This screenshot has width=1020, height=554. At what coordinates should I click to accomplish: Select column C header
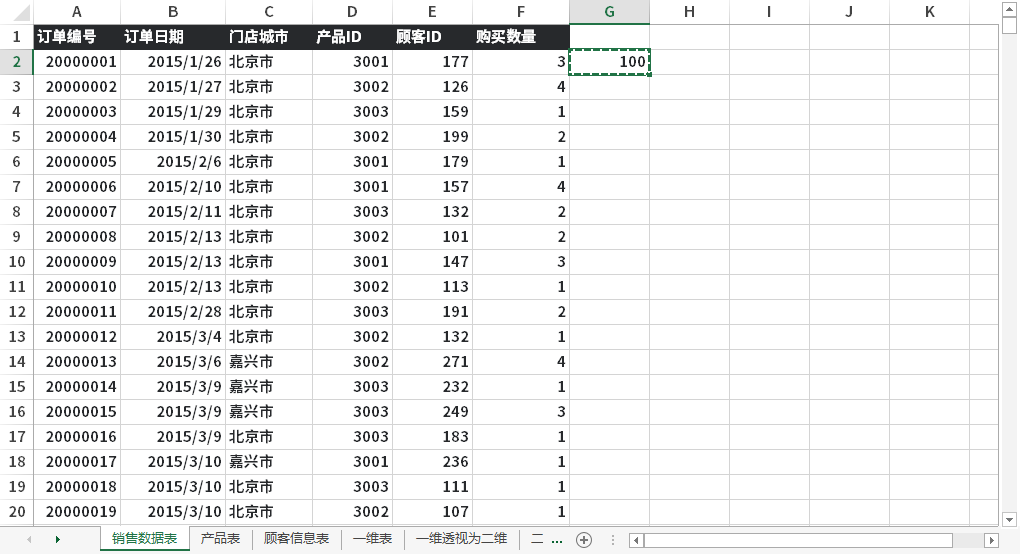[x=269, y=12]
